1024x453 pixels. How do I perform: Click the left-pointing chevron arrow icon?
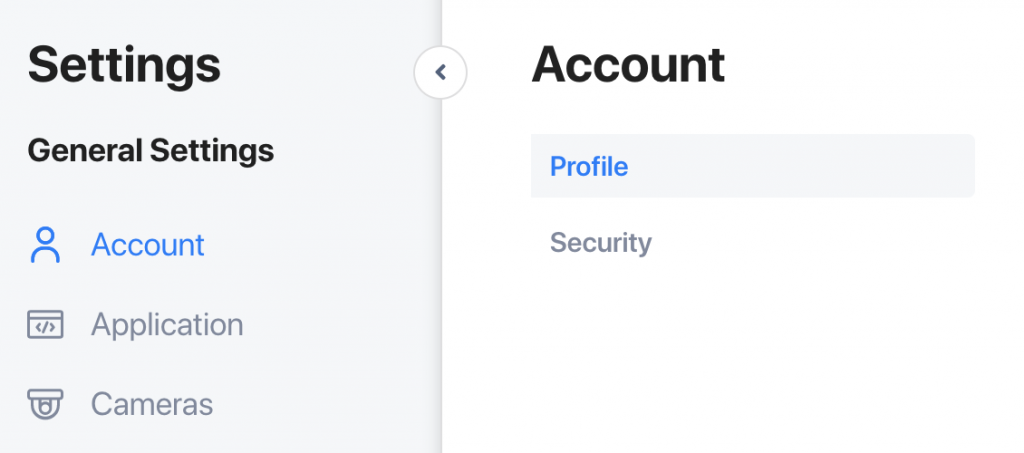[x=440, y=72]
